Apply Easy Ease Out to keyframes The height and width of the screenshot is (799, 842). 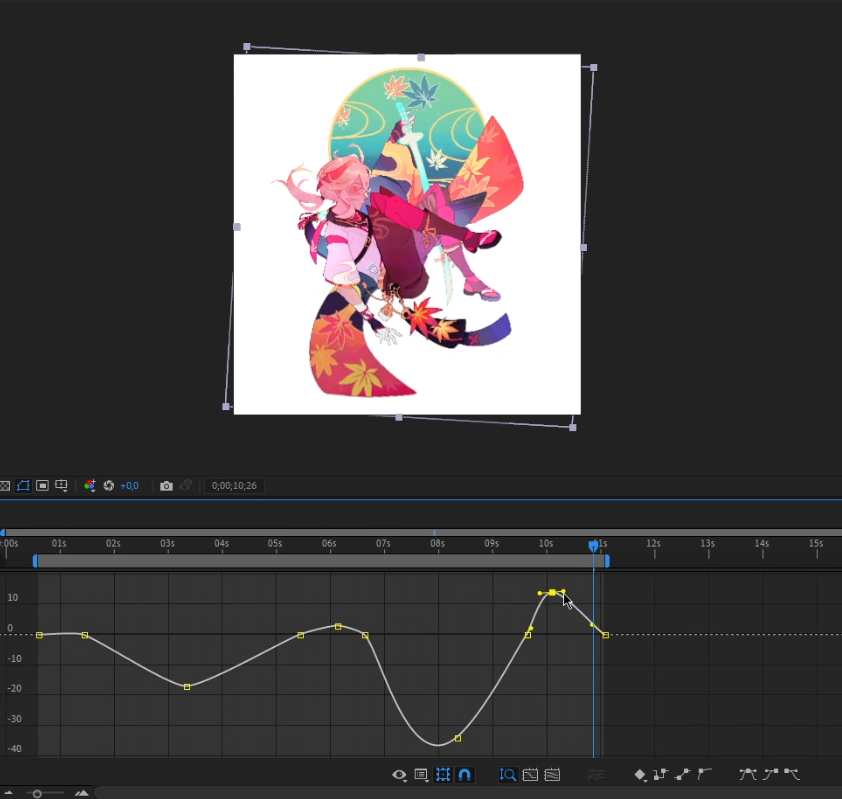pyautogui.click(x=792, y=774)
